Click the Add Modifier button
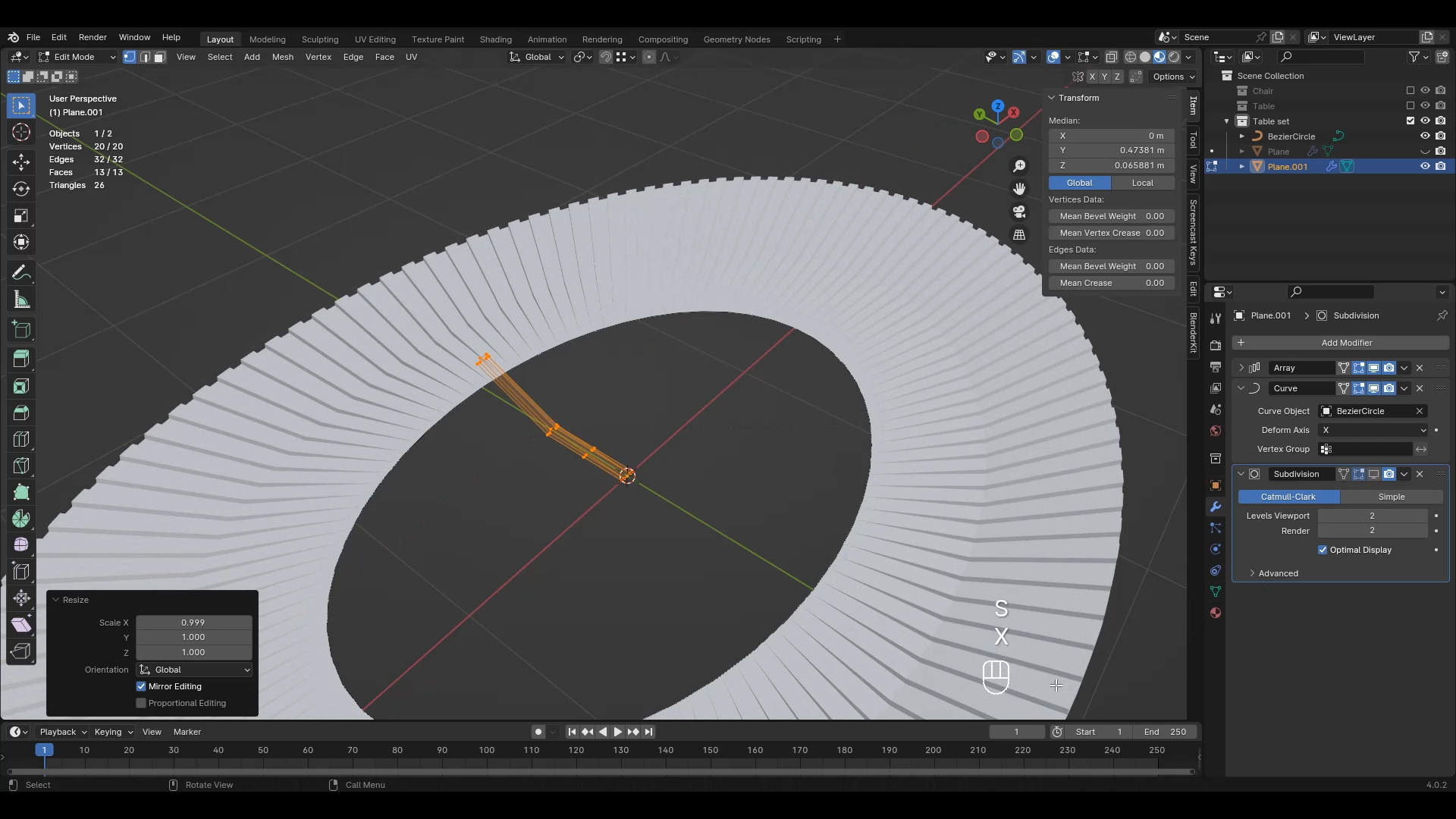Image resolution: width=1456 pixels, height=819 pixels. click(1348, 343)
